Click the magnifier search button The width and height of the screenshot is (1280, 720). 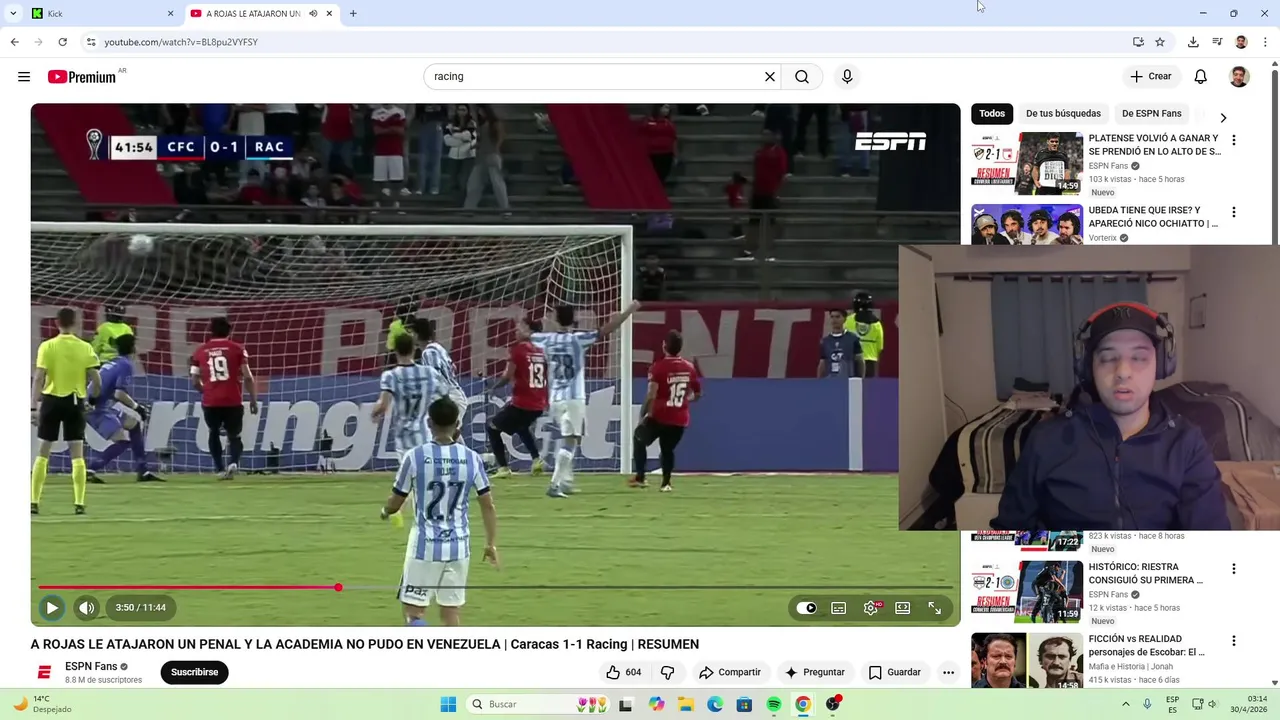802,76
